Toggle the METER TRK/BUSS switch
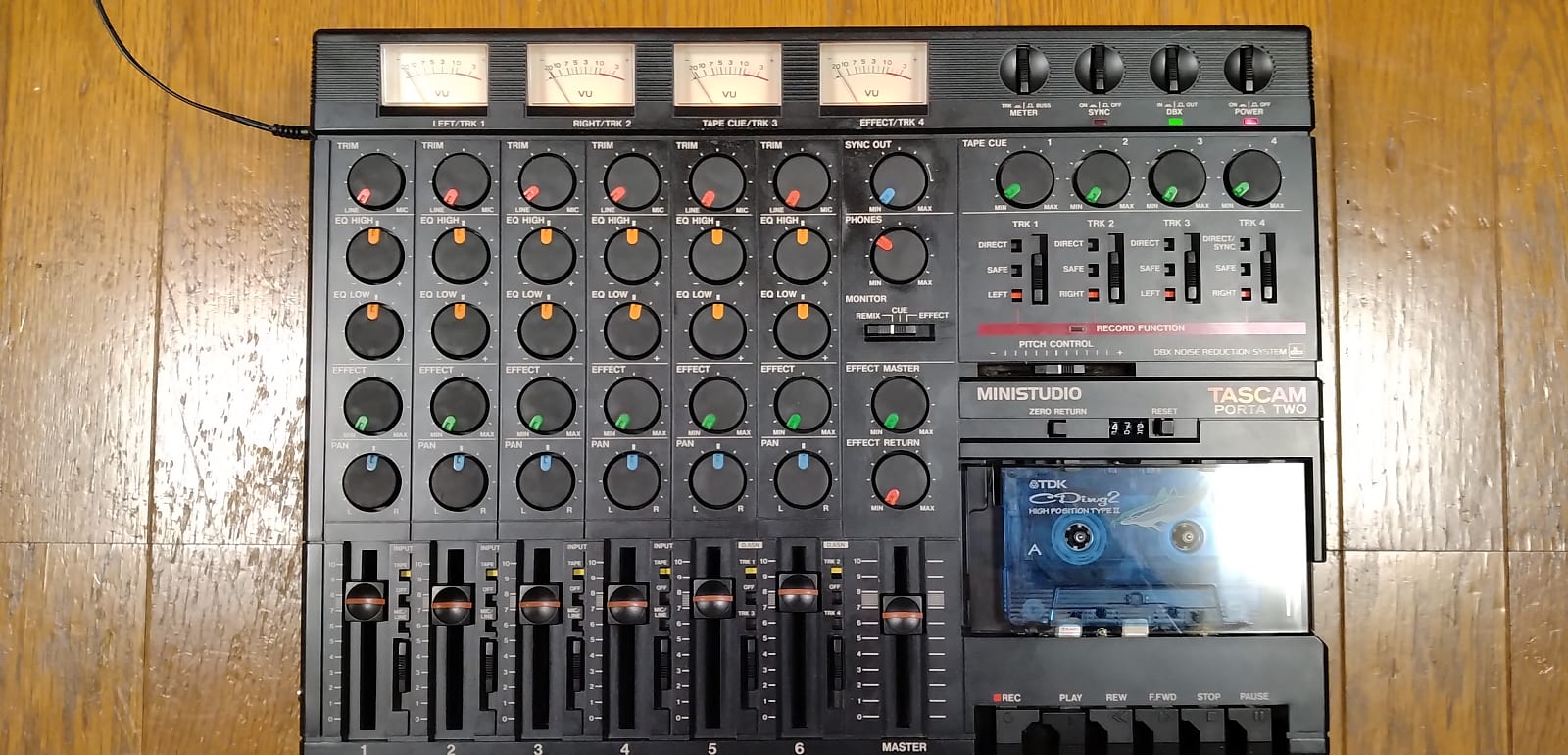 (x=1024, y=71)
